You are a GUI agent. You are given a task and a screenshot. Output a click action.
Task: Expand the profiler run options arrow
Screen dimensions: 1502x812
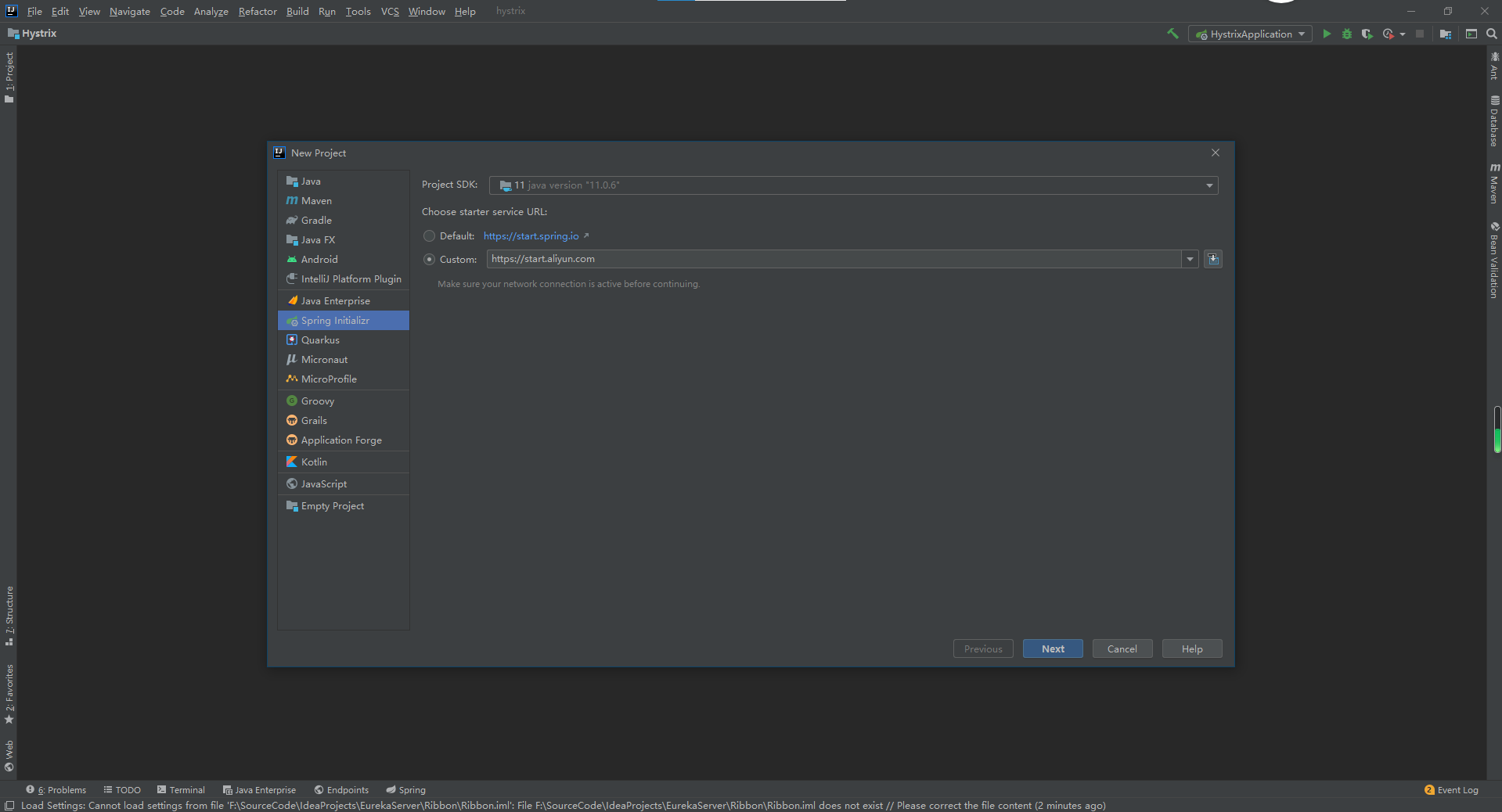pyautogui.click(x=1403, y=34)
